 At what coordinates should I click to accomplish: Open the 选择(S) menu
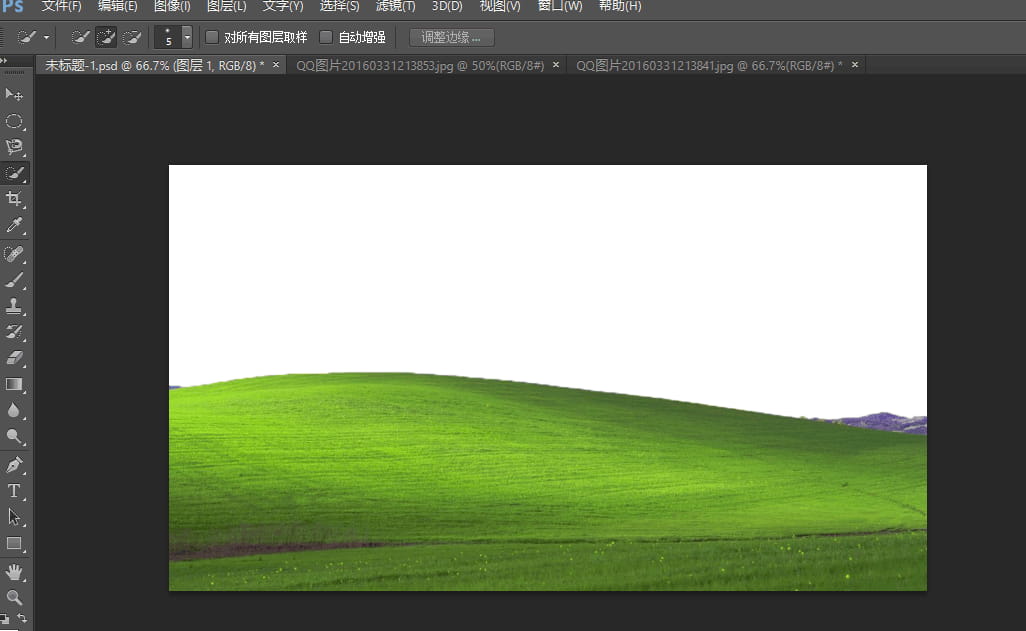click(x=339, y=7)
